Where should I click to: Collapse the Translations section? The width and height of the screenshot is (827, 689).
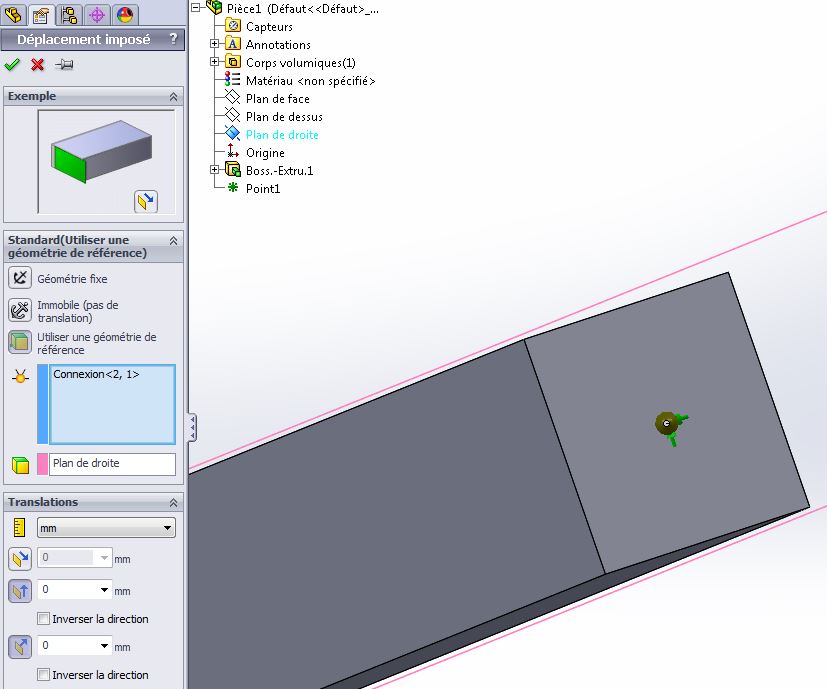point(174,503)
